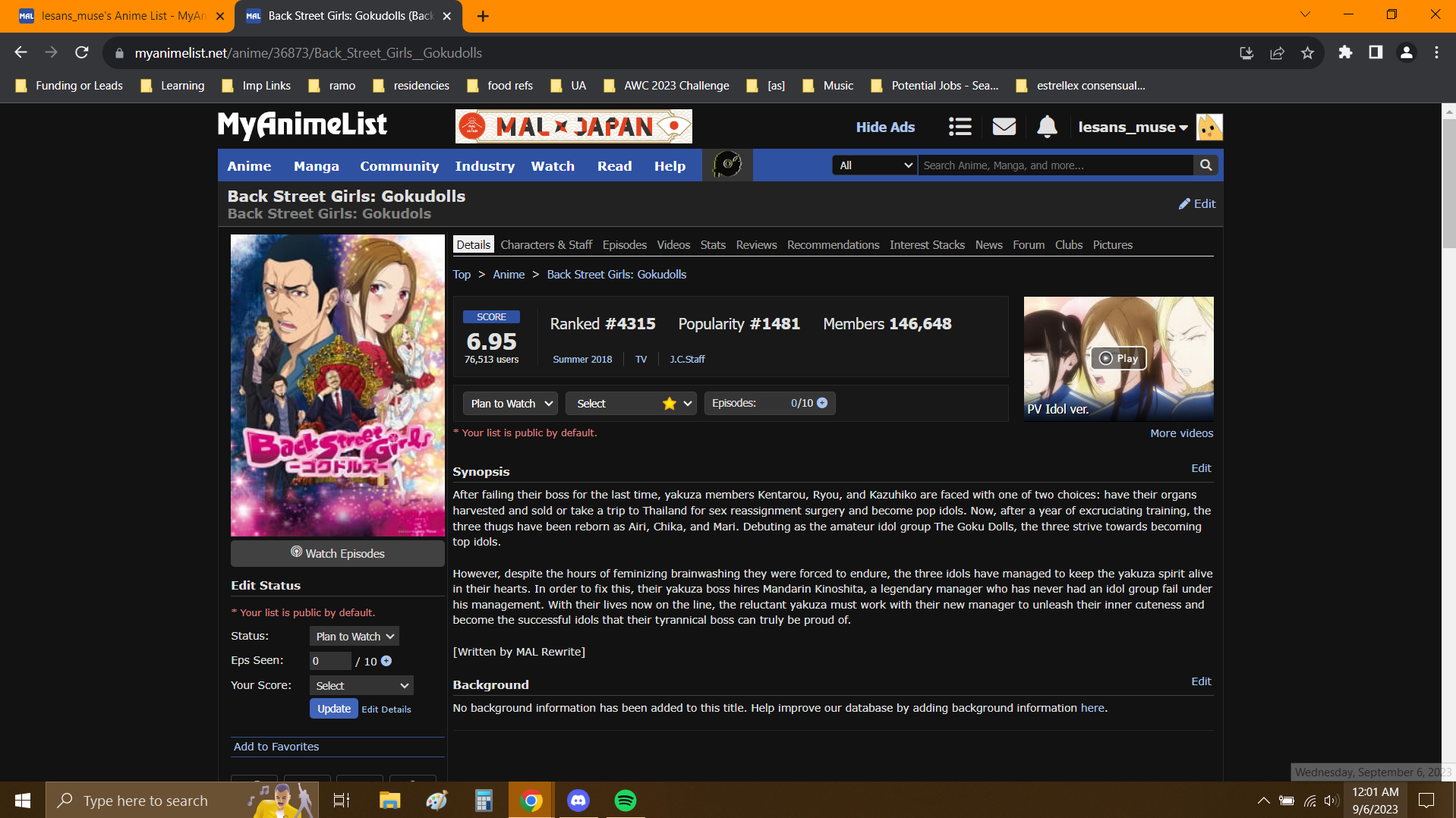Play the PV Idol ver. video

pyautogui.click(x=1118, y=358)
